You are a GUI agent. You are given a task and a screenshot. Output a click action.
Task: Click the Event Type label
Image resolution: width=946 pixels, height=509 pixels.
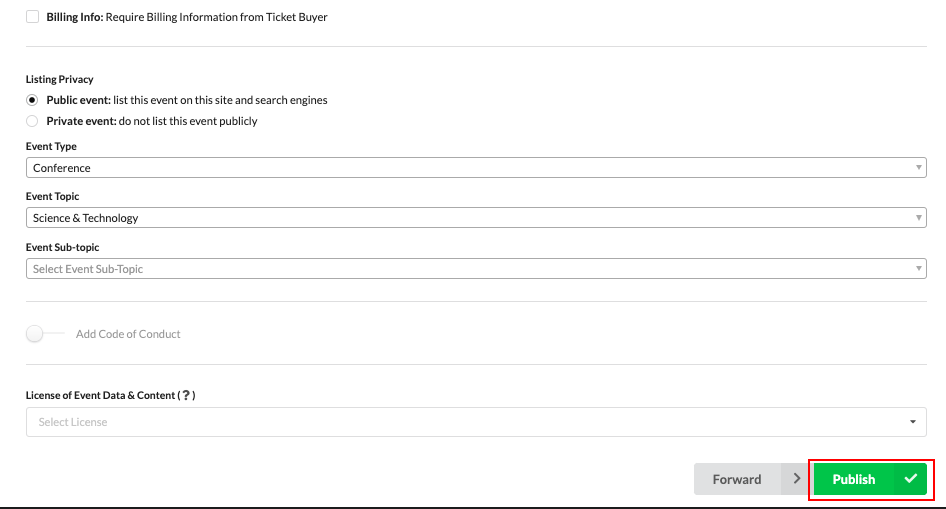pos(51,146)
